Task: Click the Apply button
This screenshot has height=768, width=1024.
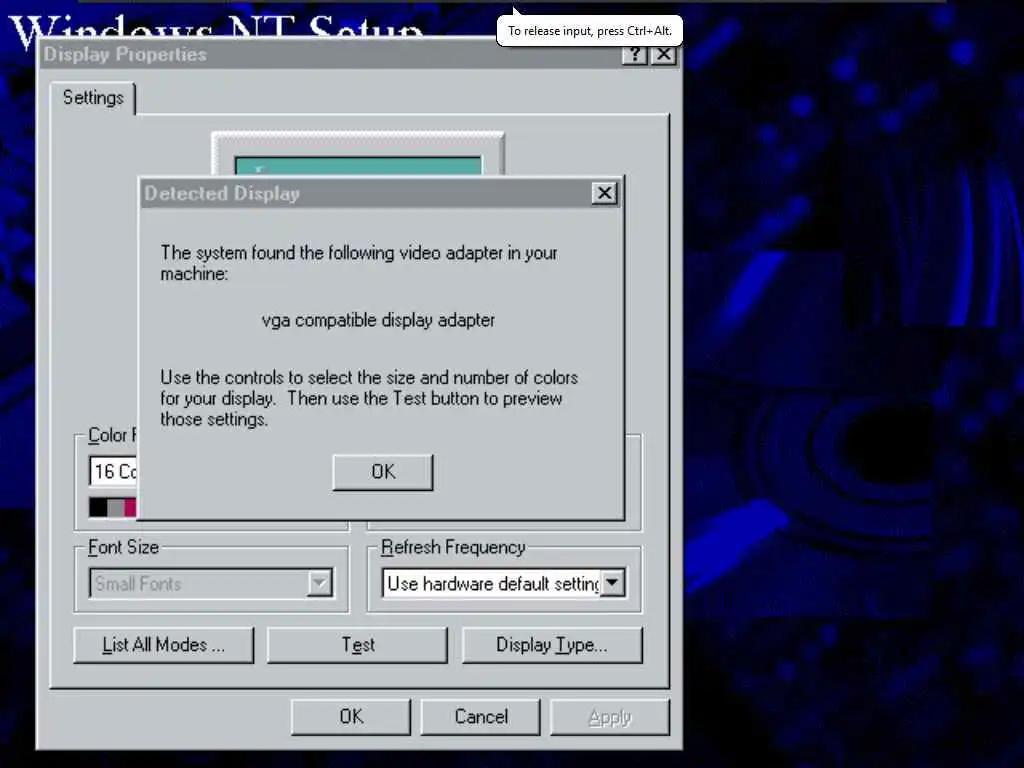Action: coord(610,717)
